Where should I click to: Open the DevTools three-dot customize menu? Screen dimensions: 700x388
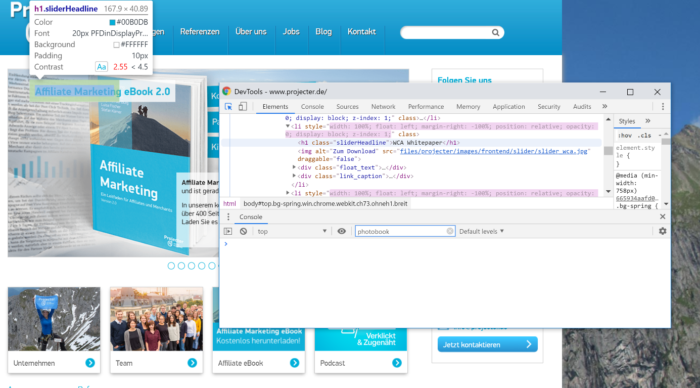(662, 107)
